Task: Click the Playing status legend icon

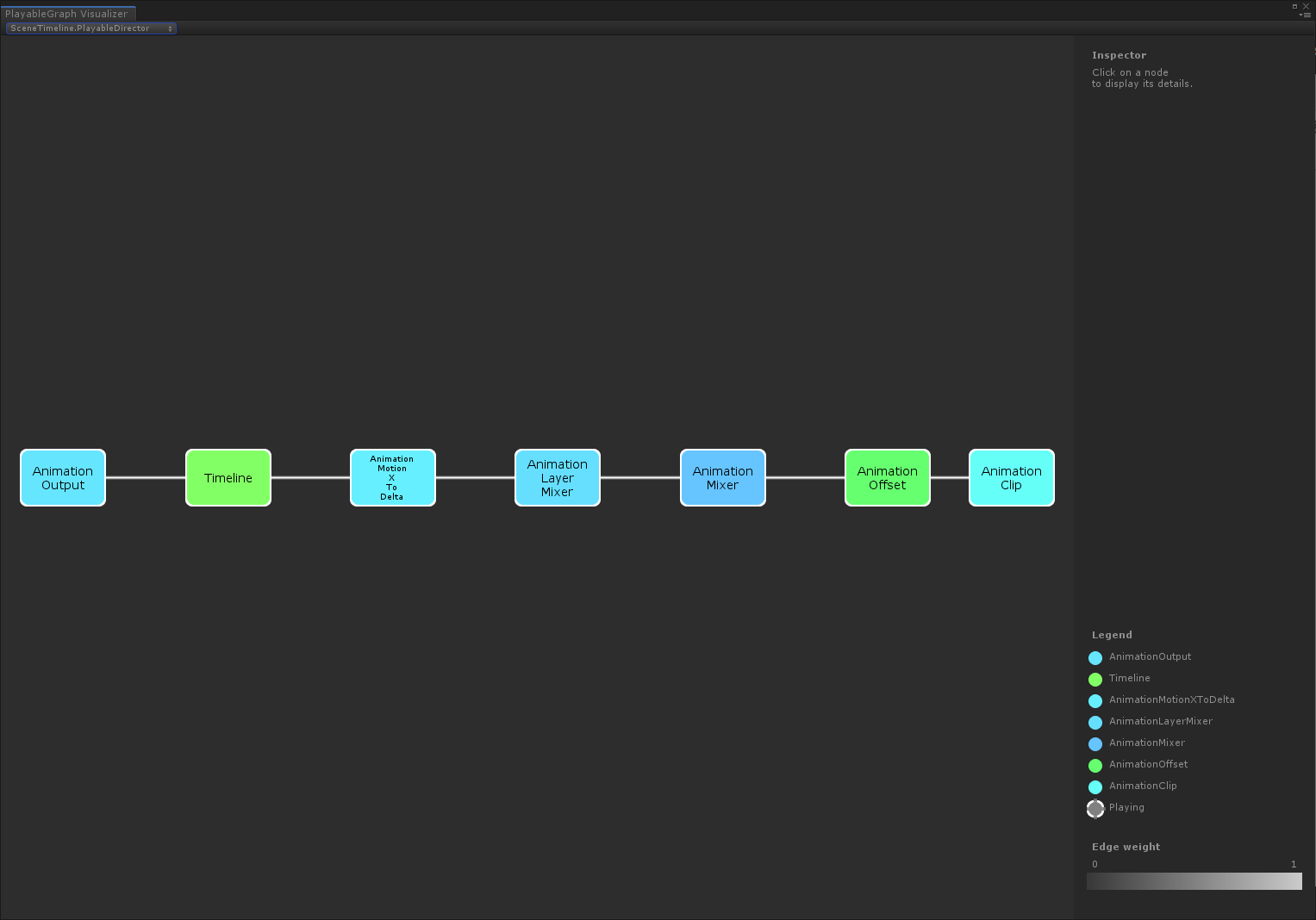Action: (x=1095, y=808)
